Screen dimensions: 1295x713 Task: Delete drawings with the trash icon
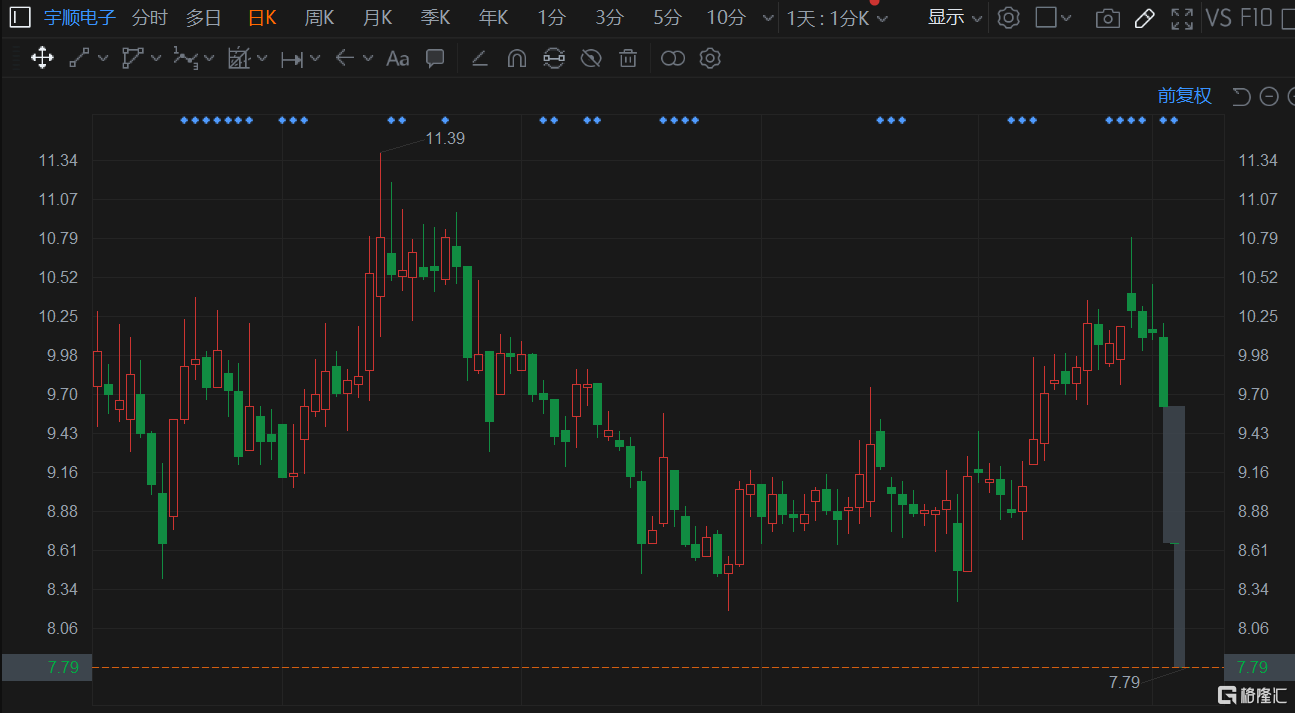click(628, 58)
